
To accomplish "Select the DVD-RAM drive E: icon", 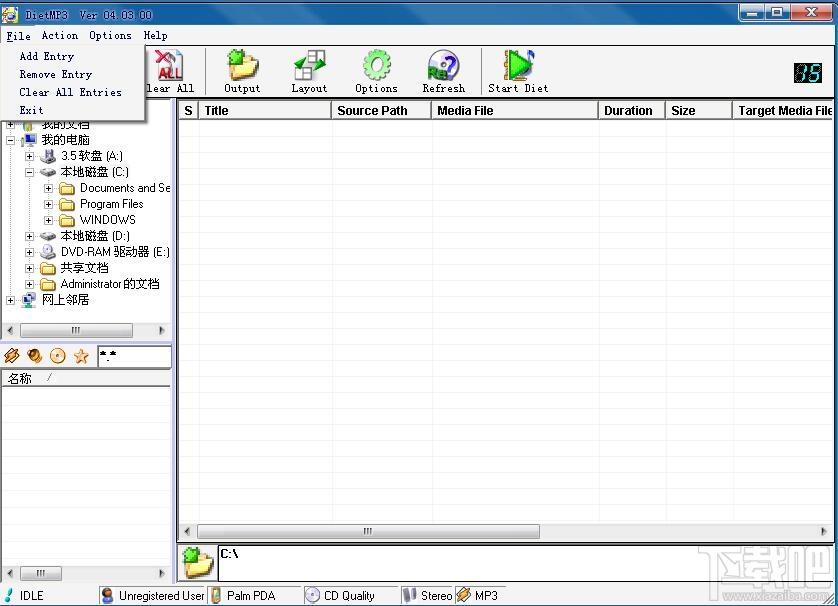I will tap(48, 252).
